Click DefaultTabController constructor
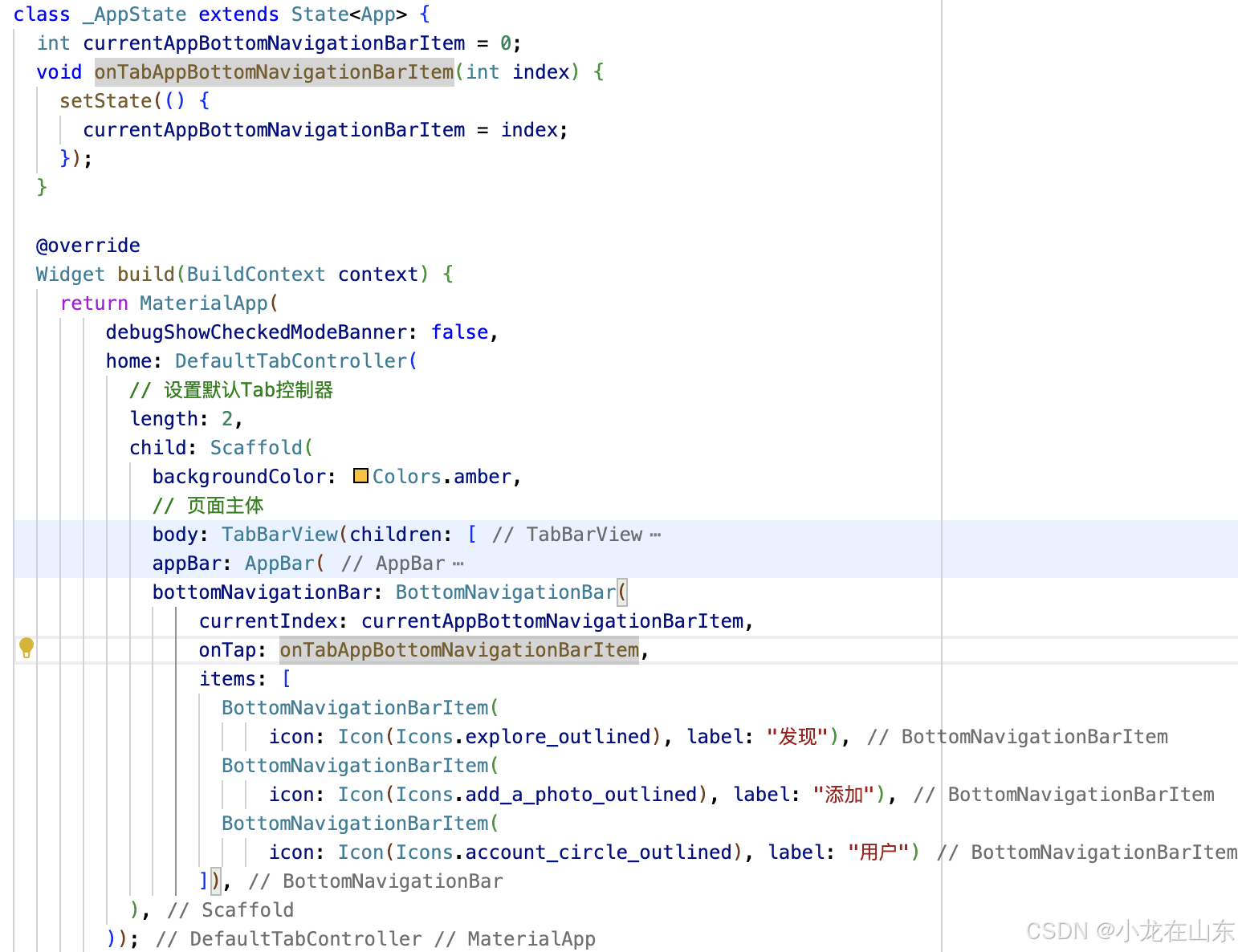Screen dimensions: 1238x952 (291, 361)
